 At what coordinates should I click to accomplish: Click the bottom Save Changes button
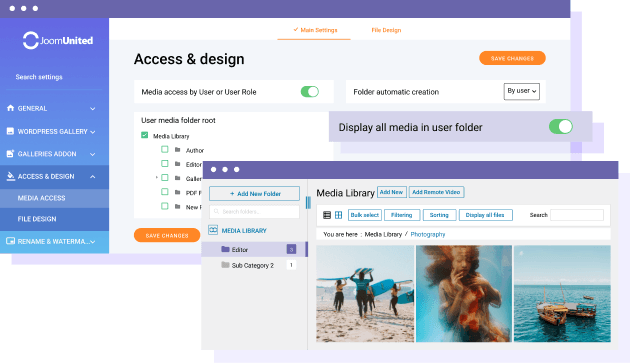[x=167, y=236]
